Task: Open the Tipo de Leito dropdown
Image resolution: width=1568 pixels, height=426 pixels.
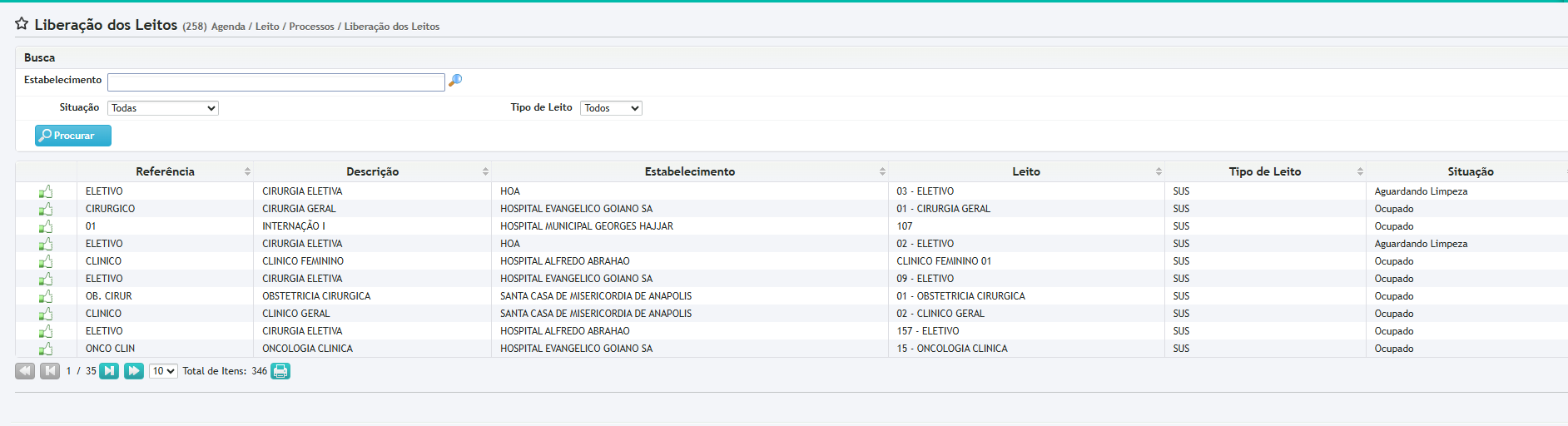Action: [611, 108]
